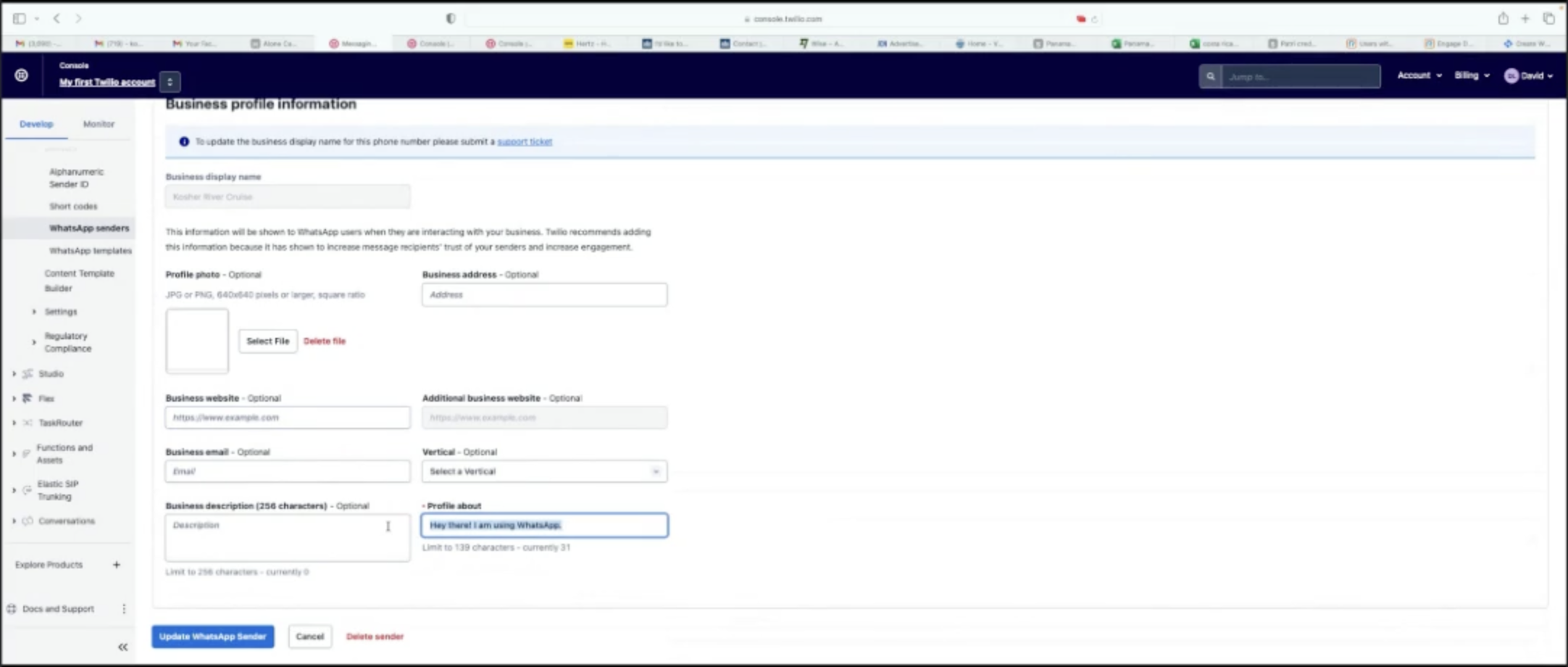Viewport: 1568px width, 667px height.
Task: Click the Delete file link
Action: point(324,341)
